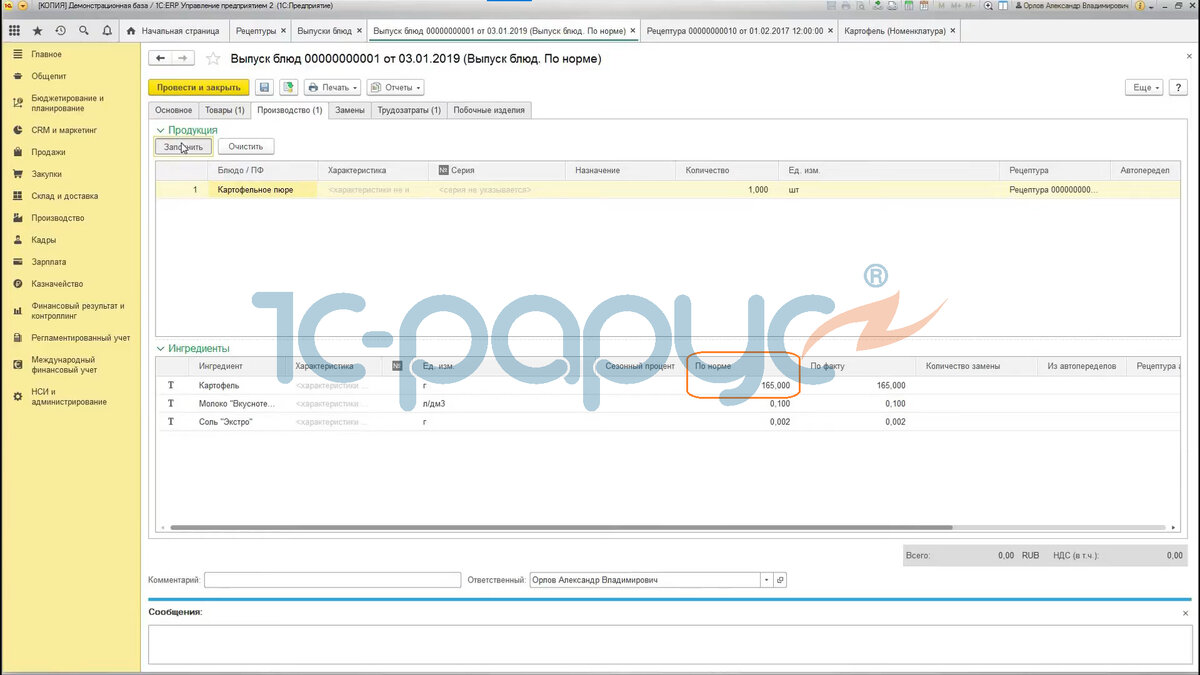1200x675 pixels.
Task: Open the yellow info about icon
Action: [1140, 6]
